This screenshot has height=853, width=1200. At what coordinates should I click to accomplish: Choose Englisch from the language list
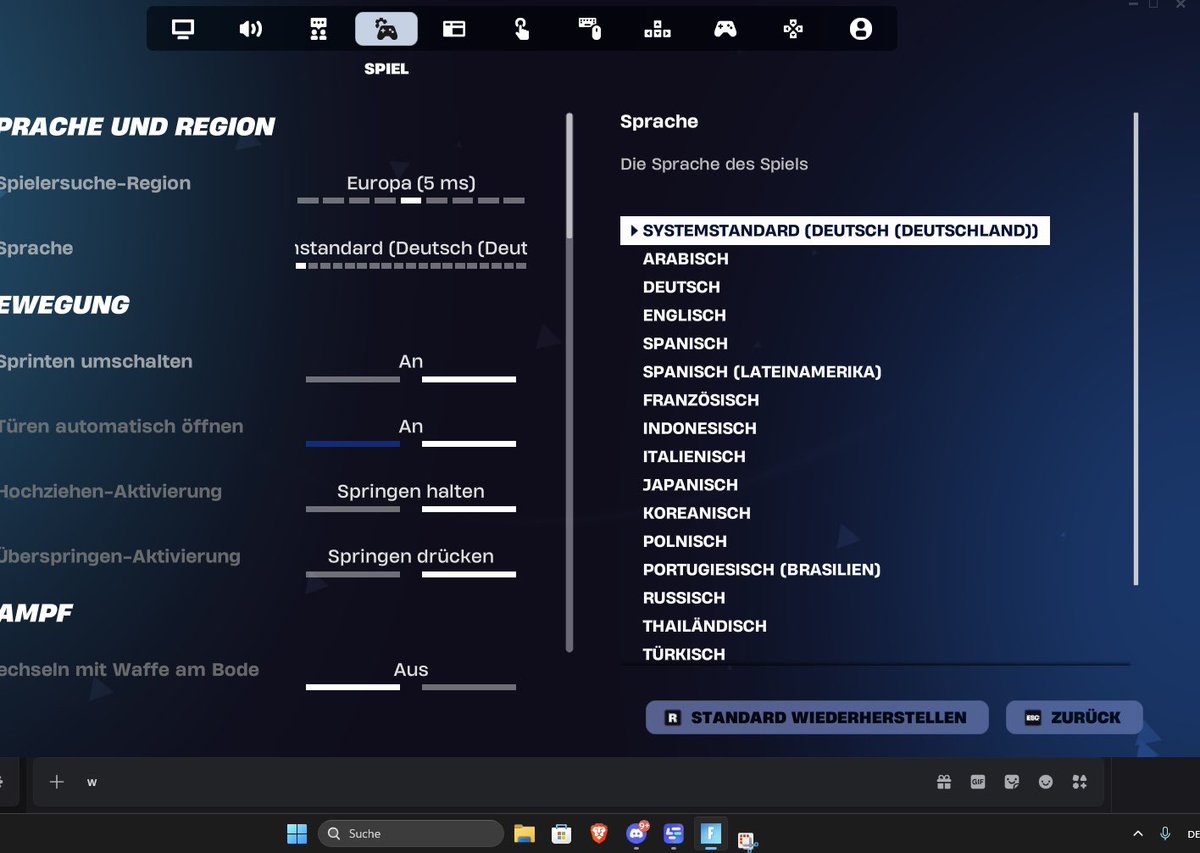tap(684, 315)
